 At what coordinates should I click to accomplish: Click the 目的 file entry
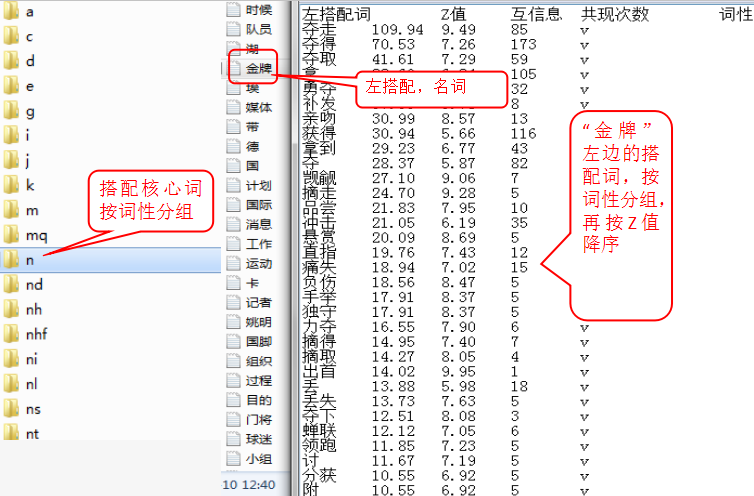pyautogui.click(x=250, y=400)
